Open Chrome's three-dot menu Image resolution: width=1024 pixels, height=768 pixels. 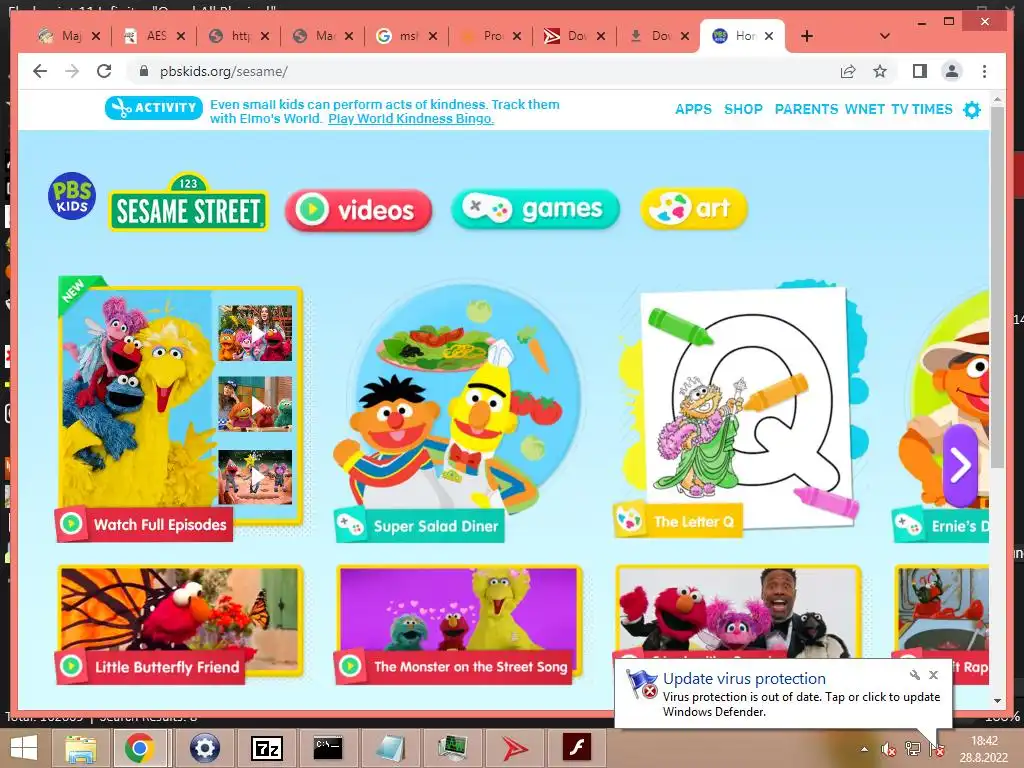[984, 71]
